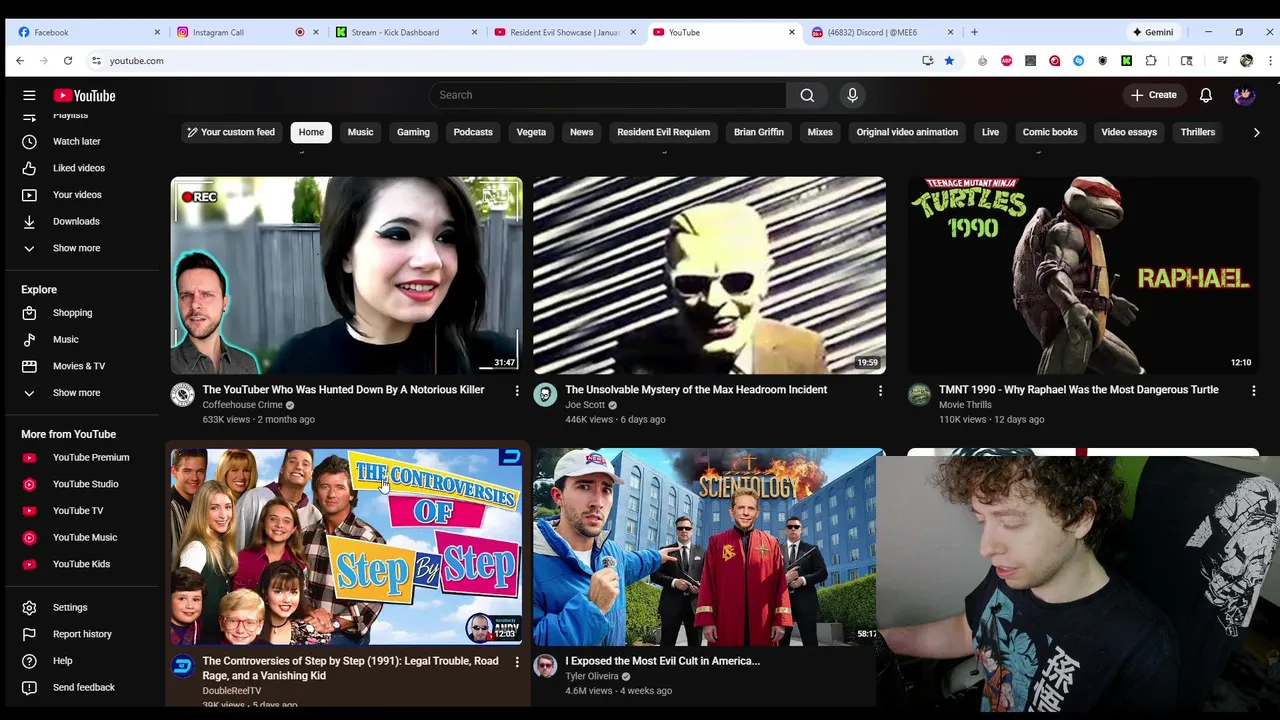The image size is (1280, 720).
Task: Open Watch later in the sidebar
Action: pyautogui.click(x=76, y=141)
